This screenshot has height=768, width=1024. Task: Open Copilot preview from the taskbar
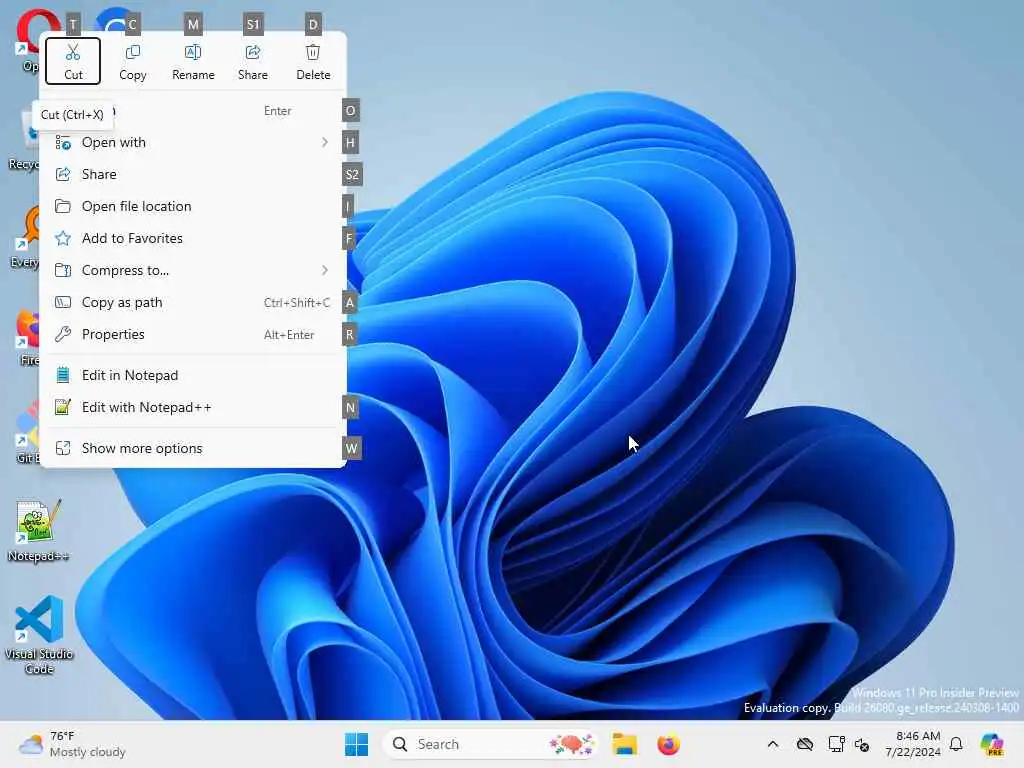tap(991, 744)
